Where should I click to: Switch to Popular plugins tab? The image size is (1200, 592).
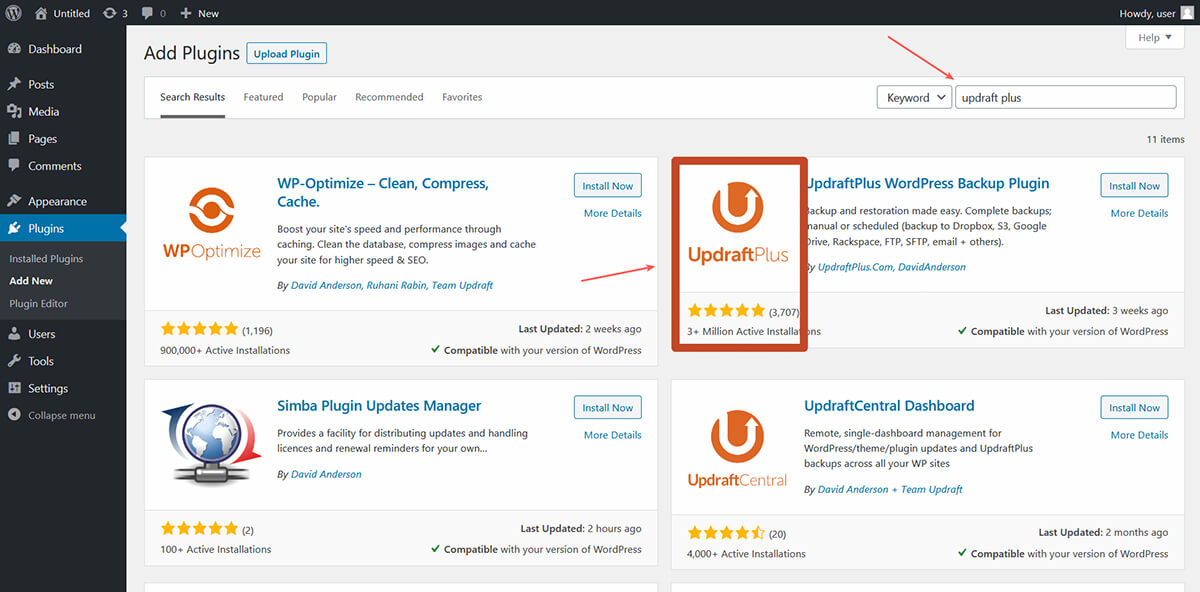pos(319,97)
